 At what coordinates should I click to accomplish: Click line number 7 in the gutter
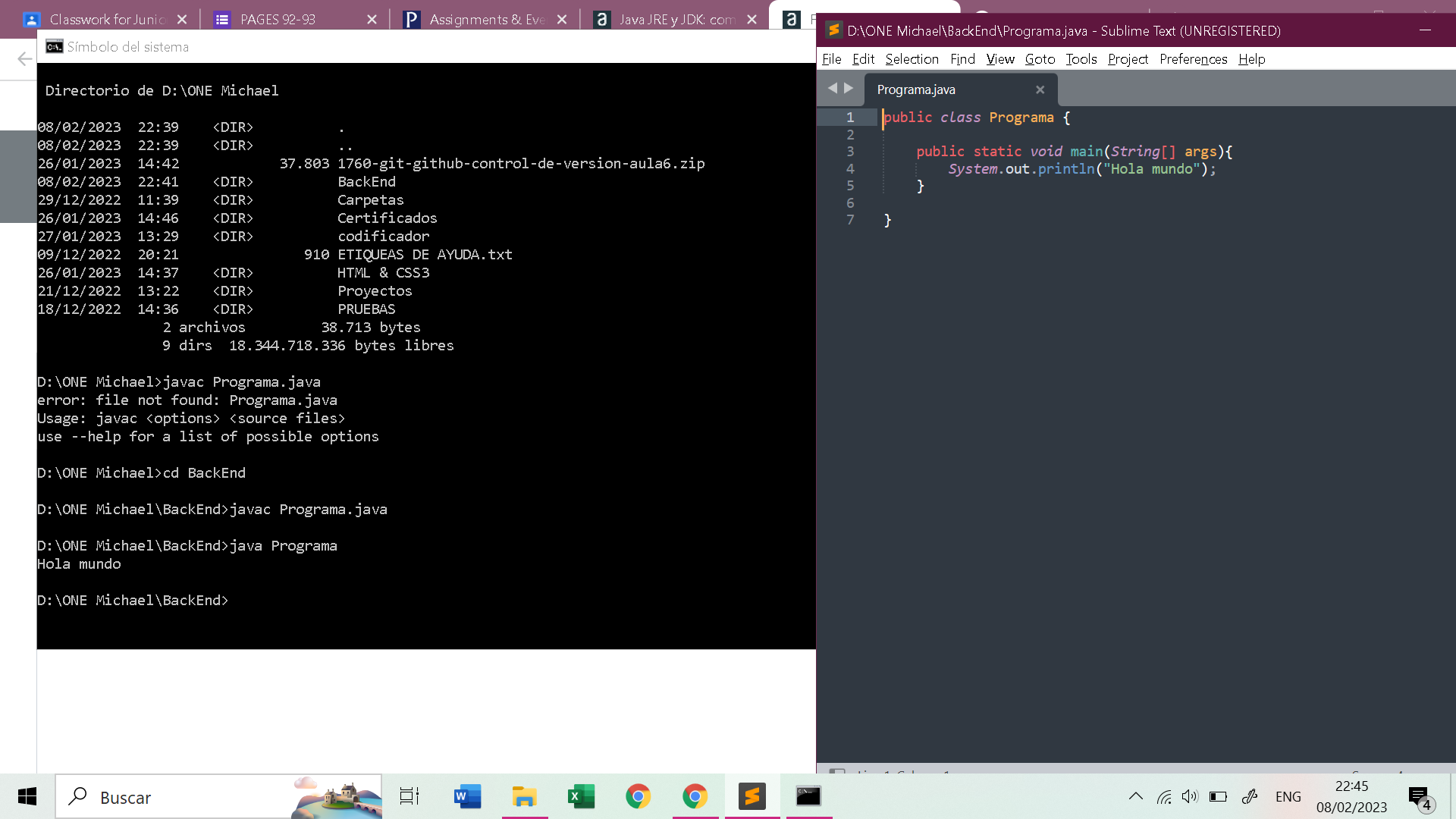[x=849, y=220]
